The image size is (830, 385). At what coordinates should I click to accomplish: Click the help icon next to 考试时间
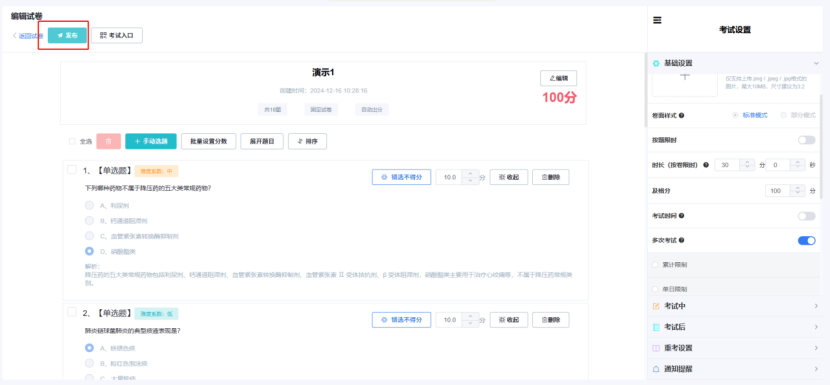(x=681, y=216)
